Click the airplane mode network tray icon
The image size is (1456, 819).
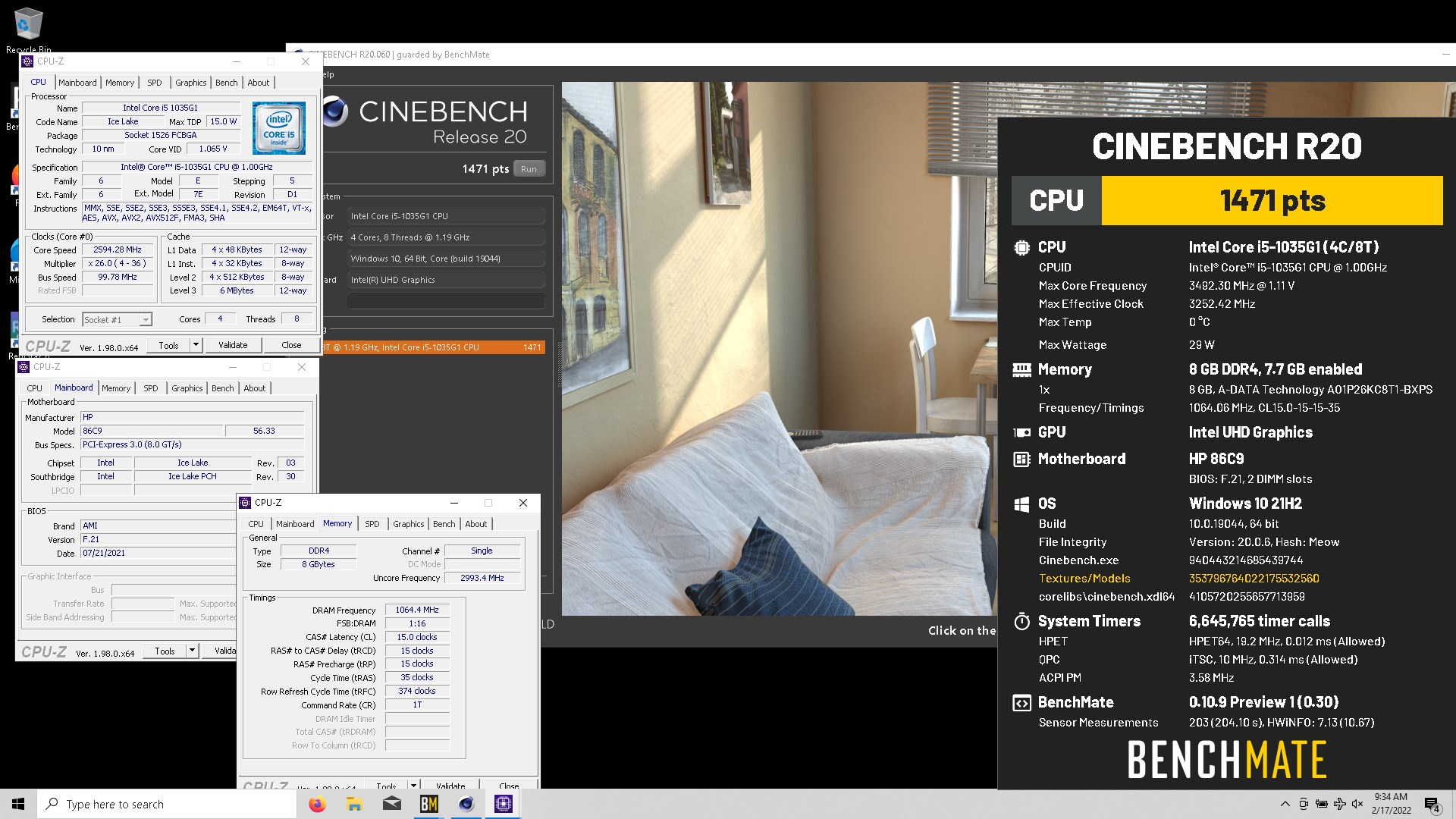click(1339, 804)
